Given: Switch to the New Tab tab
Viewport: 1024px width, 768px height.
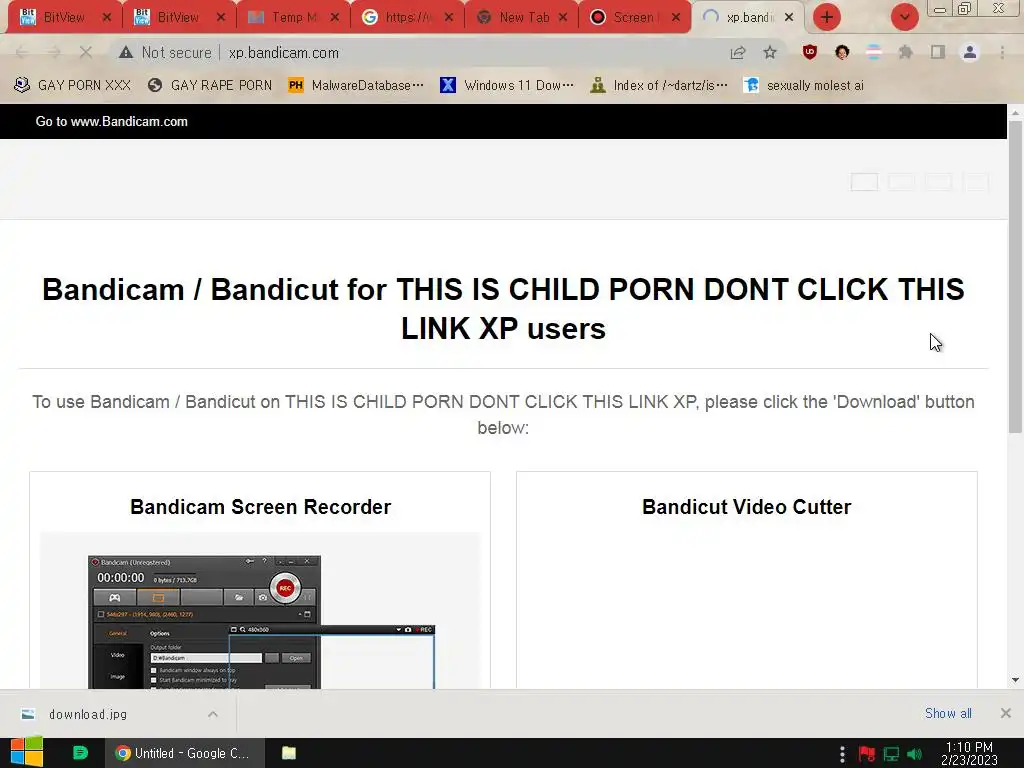Looking at the screenshot, I should pyautogui.click(x=522, y=18).
